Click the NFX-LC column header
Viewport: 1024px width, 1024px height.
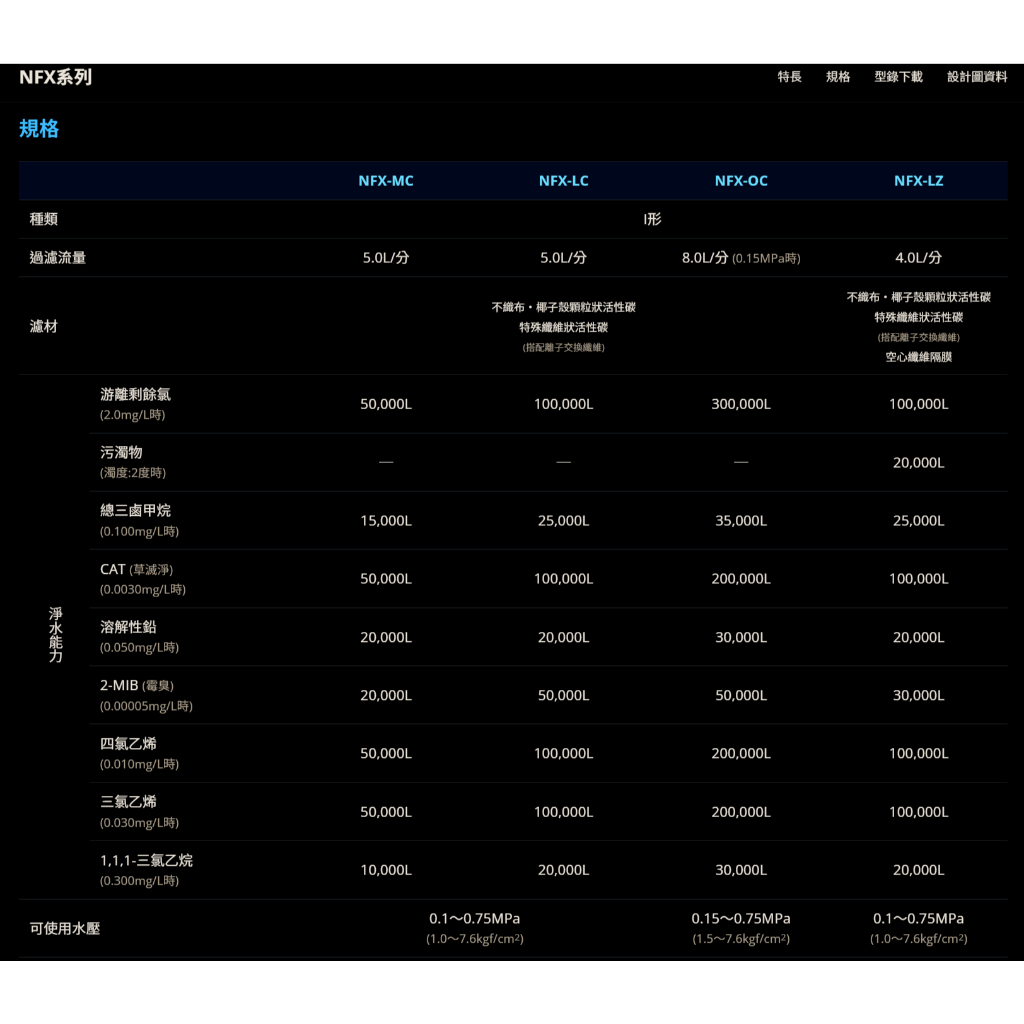click(x=563, y=181)
